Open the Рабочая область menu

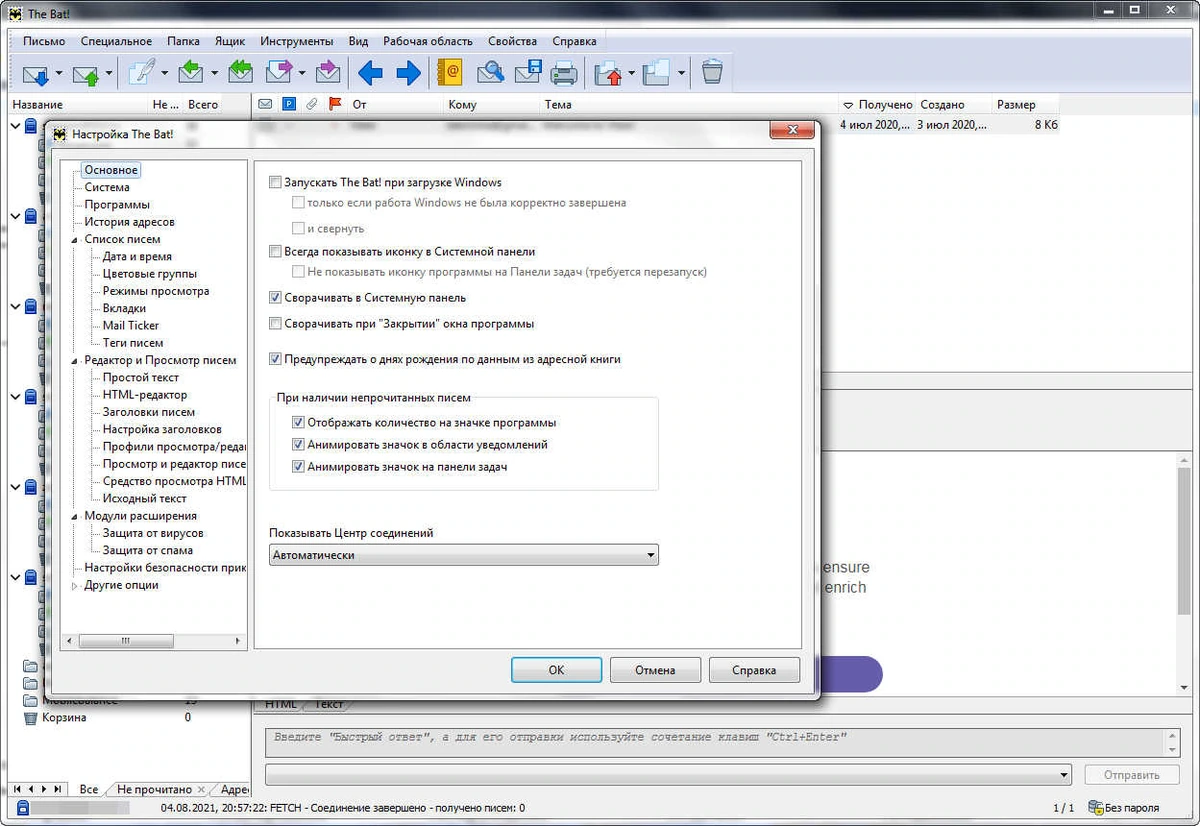click(428, 41)
